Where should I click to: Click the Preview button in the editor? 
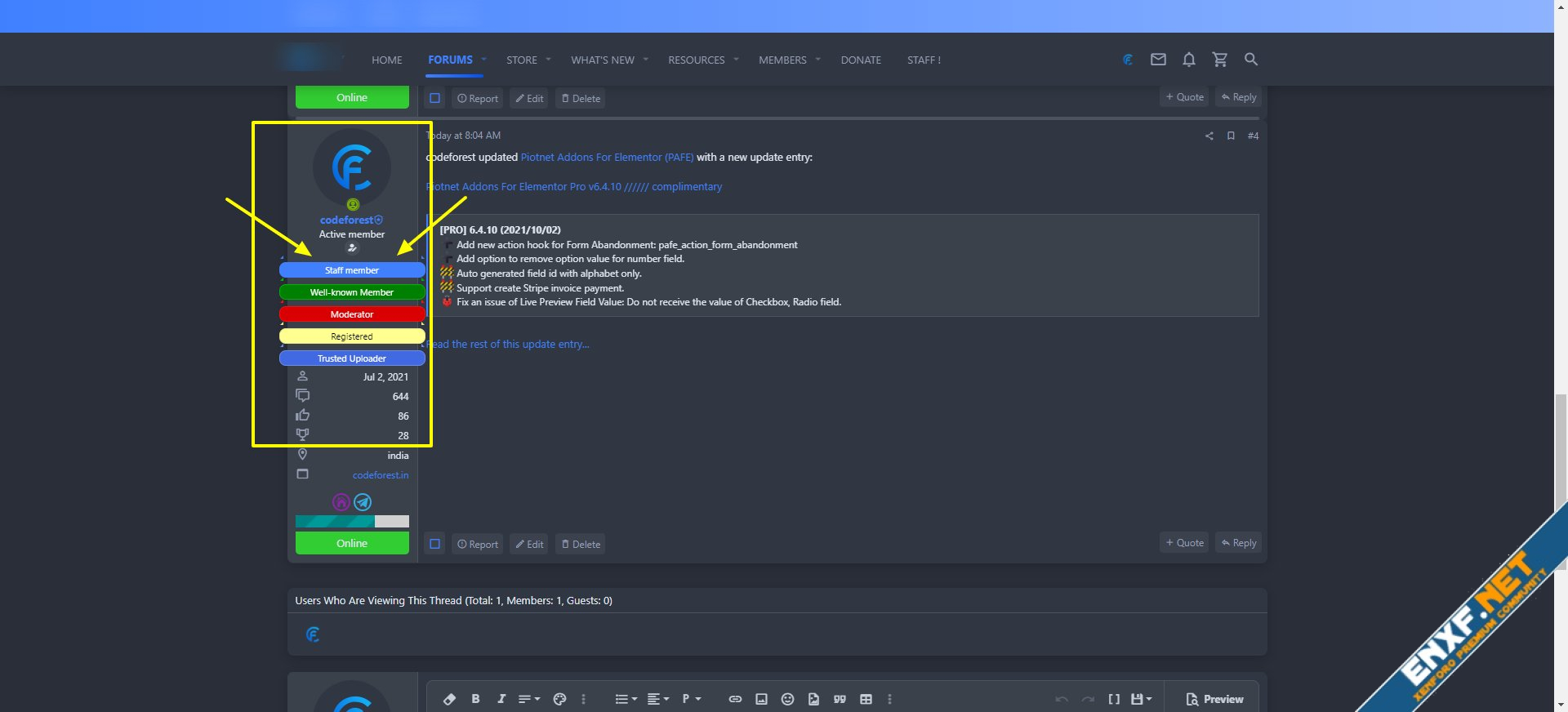point(1214,699)
